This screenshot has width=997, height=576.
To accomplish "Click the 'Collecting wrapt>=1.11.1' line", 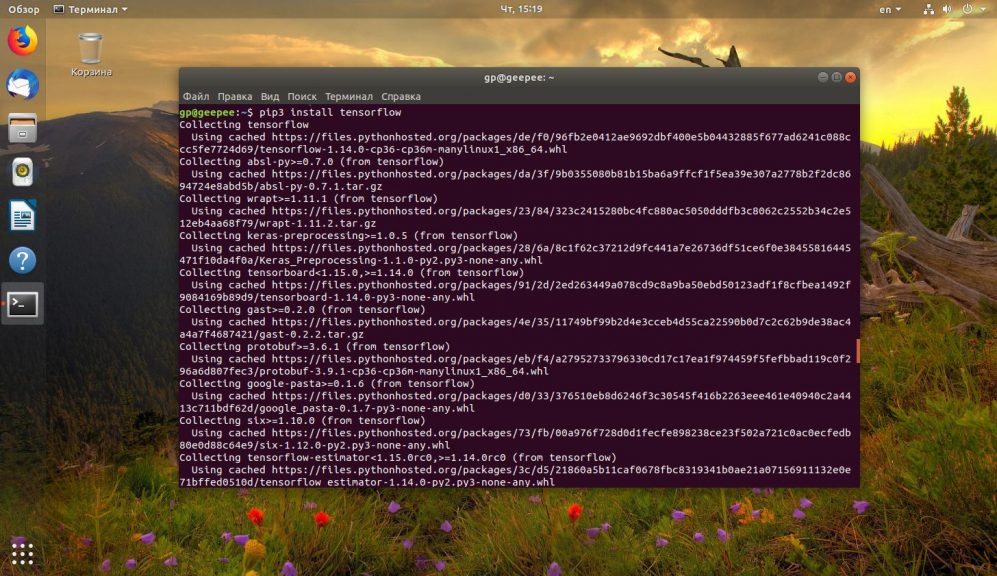I will coord(308,198).
